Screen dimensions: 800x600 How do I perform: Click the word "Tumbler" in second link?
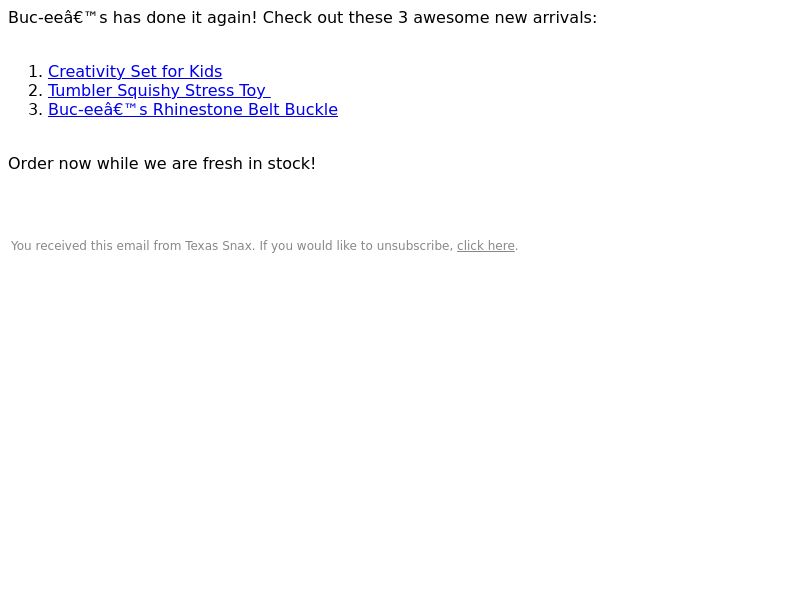(x=80, y=90)
